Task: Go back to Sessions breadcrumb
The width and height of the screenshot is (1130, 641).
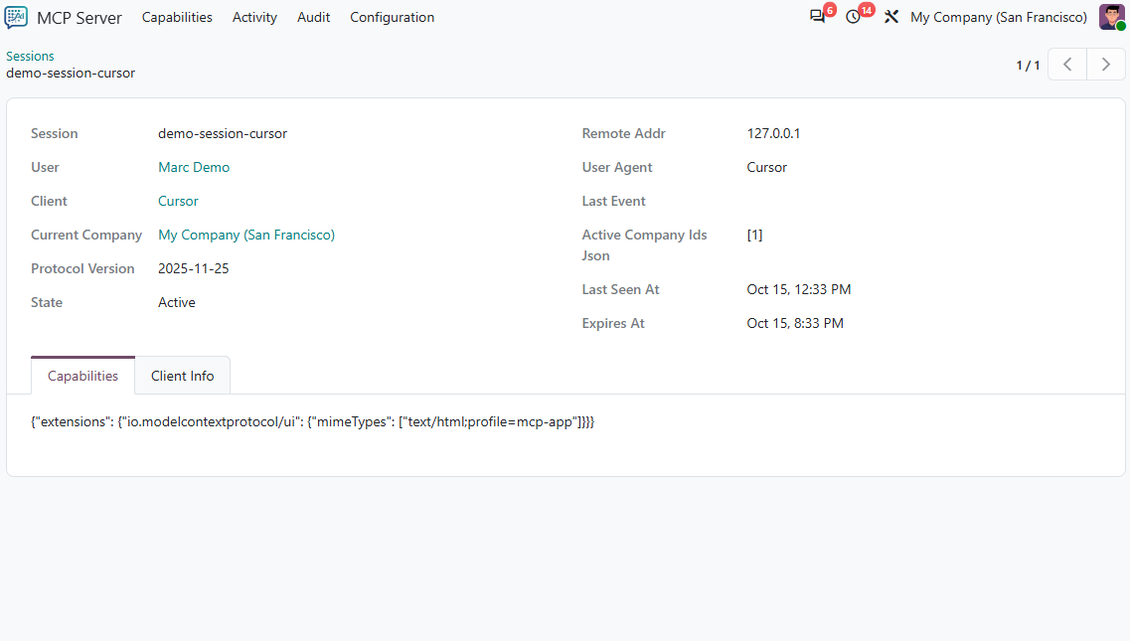Action: tap(30, 56)
